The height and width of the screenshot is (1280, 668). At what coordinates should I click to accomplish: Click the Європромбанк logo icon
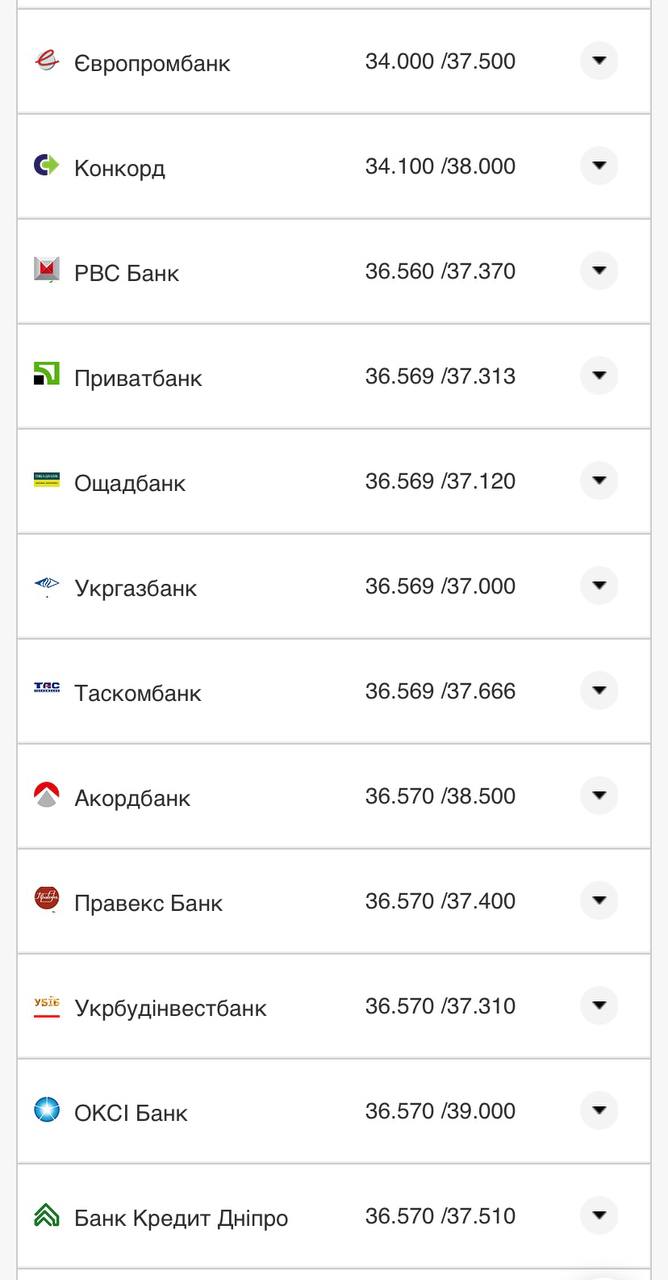point(47,62)
